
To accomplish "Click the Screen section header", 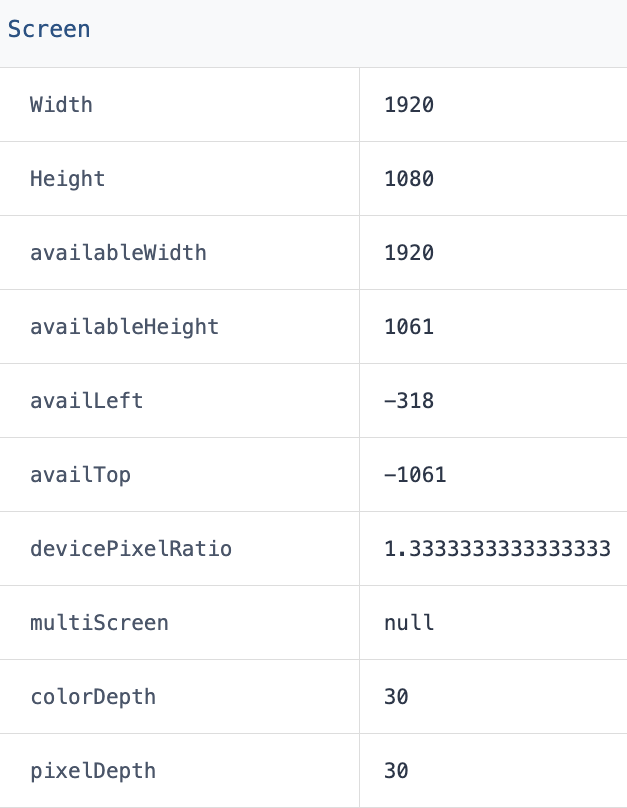I will click(x=49, y=29).
